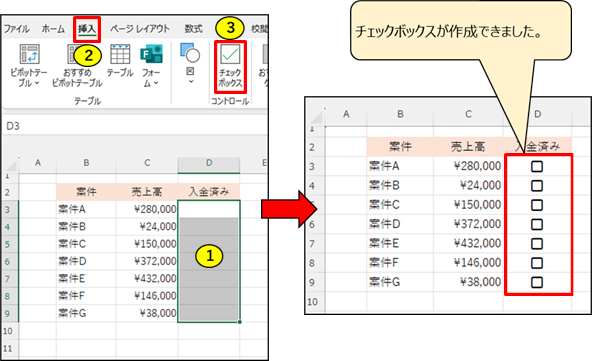The image size is (592, 361).
Task: Expand the 図 dropdown chevron
Action: [x=191, y=81]
